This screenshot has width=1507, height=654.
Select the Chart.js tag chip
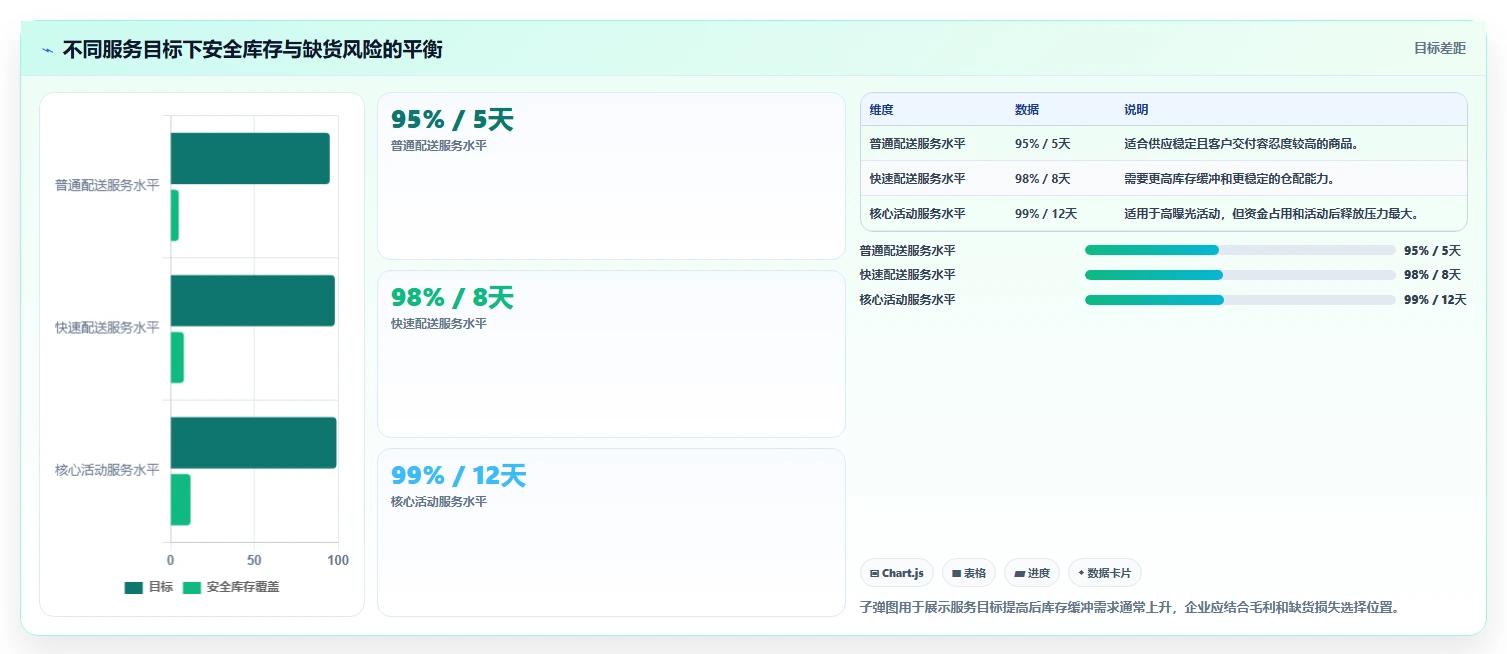[x=897, y=573]
